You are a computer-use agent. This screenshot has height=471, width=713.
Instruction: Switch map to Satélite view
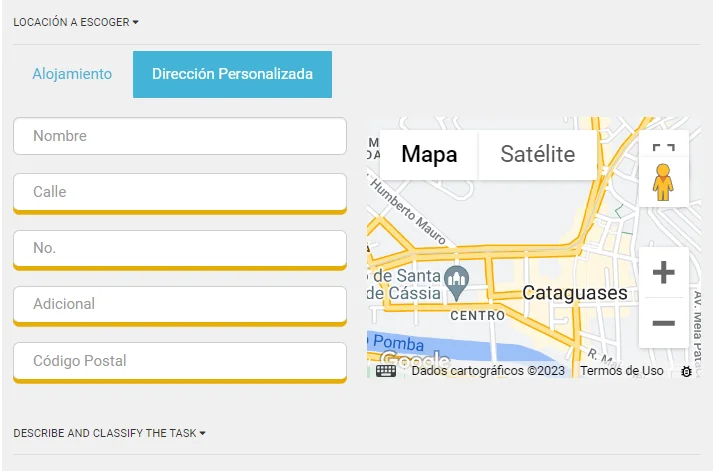click(537, 154)
